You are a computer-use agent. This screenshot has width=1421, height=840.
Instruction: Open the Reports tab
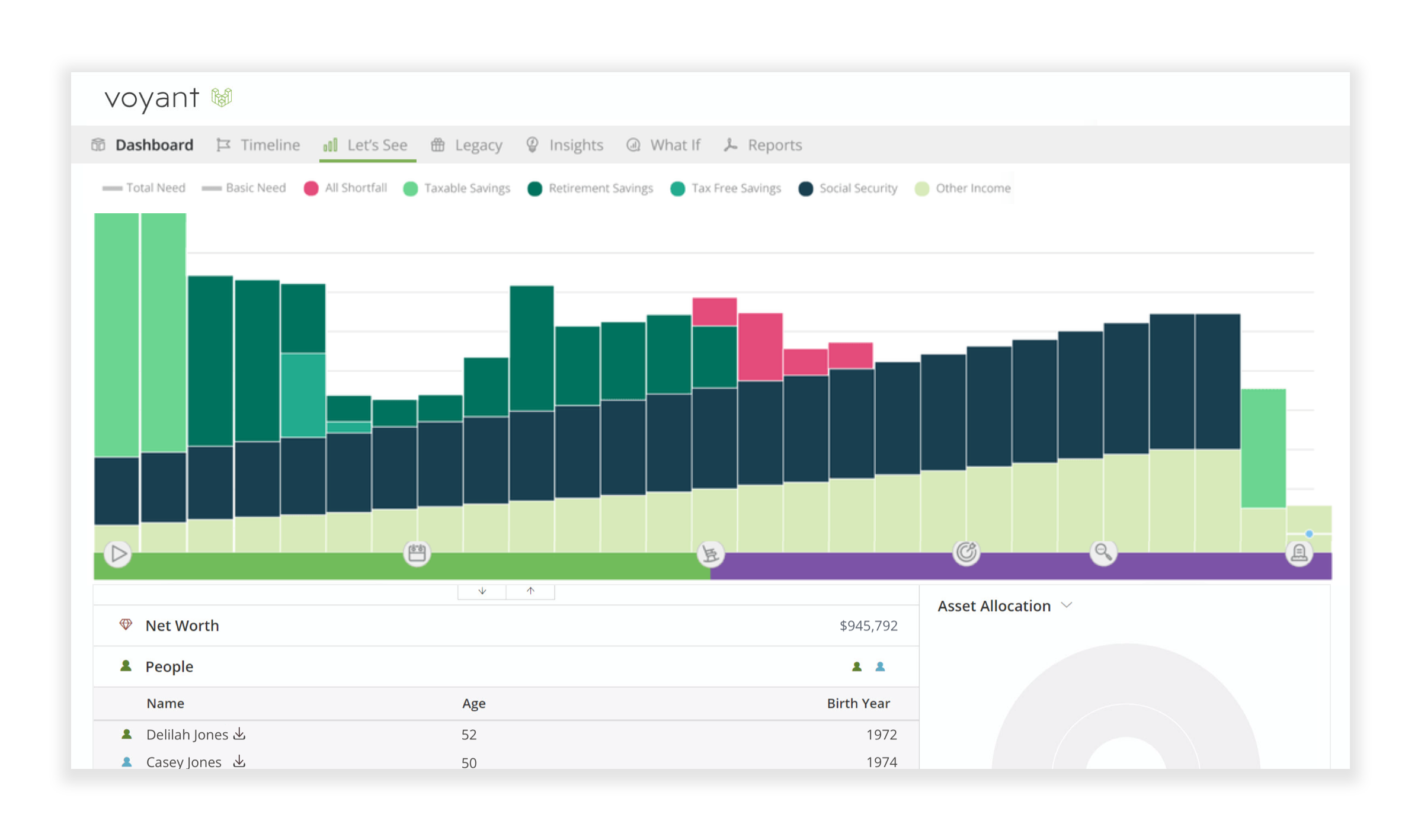763,145
